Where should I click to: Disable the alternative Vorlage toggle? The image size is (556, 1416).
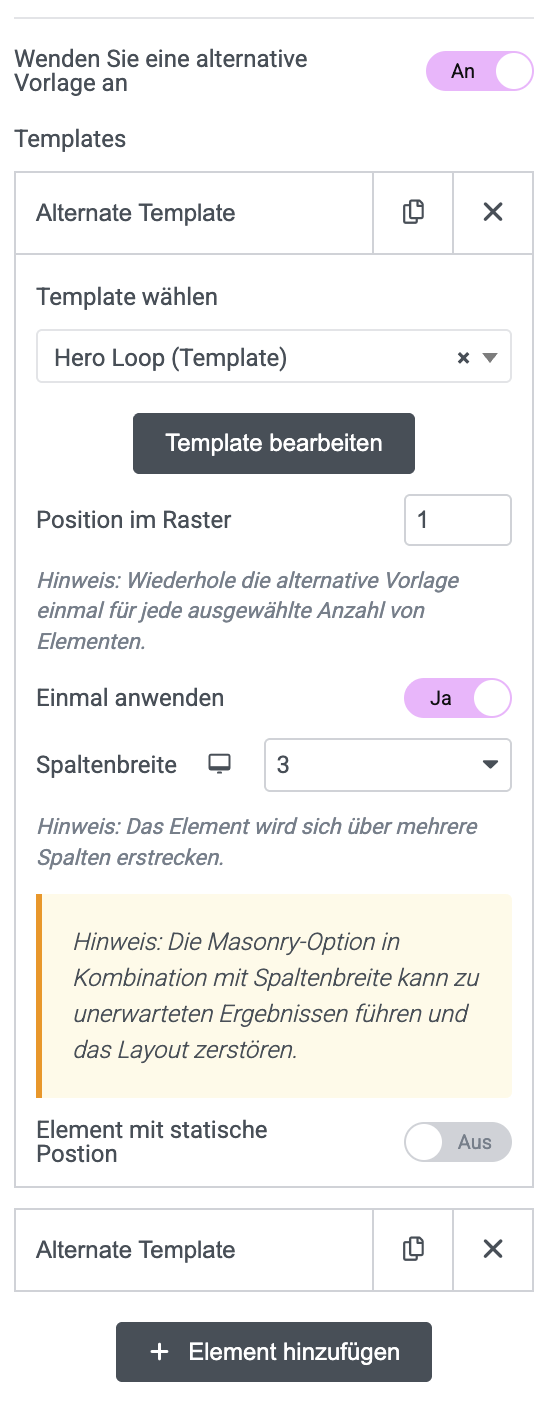tap(480, 71)
